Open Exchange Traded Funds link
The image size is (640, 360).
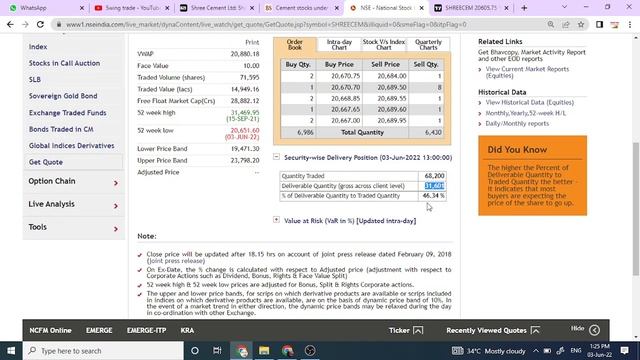pos(67,113)
